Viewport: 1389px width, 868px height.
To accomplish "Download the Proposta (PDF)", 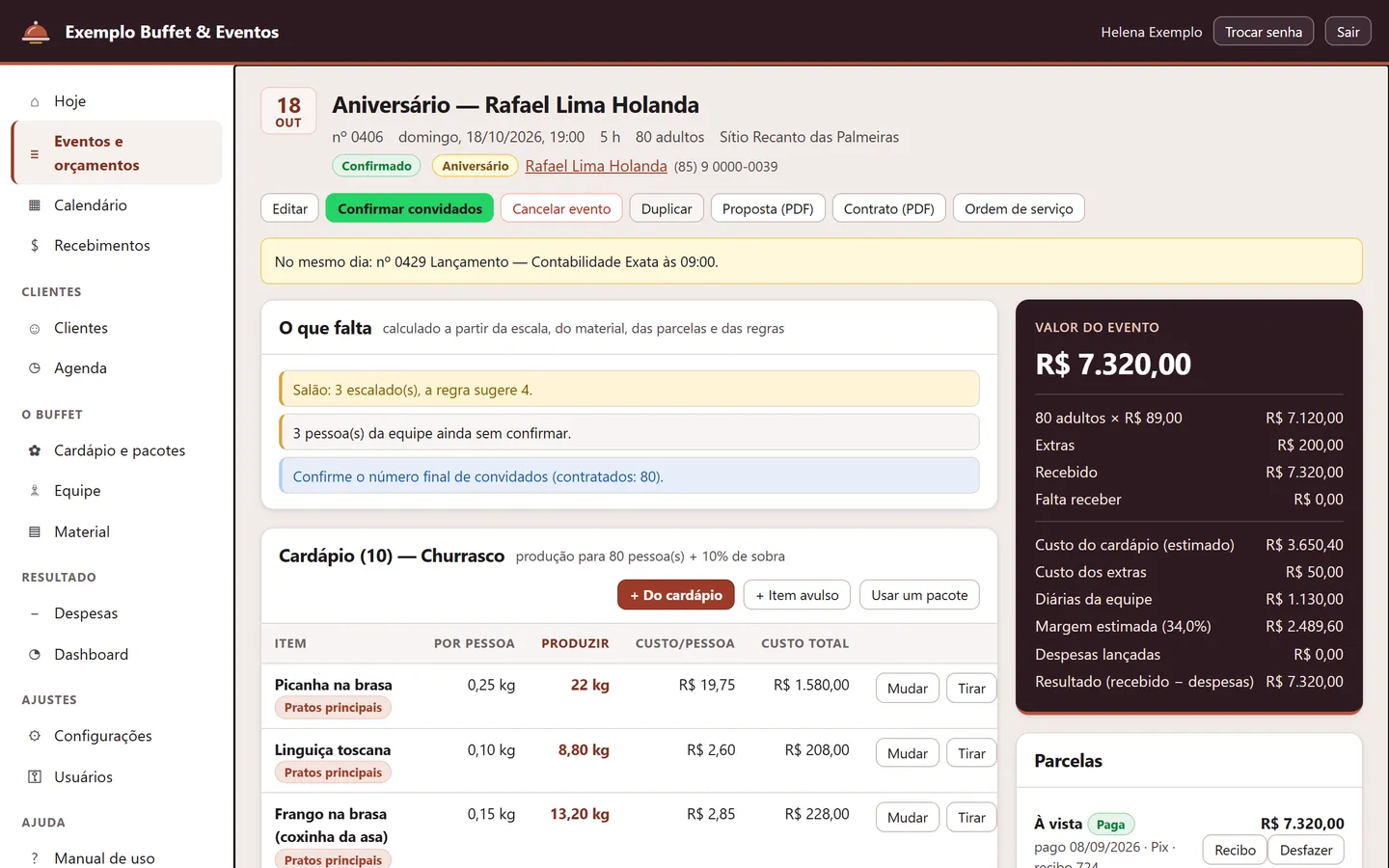I will point(768,208).
